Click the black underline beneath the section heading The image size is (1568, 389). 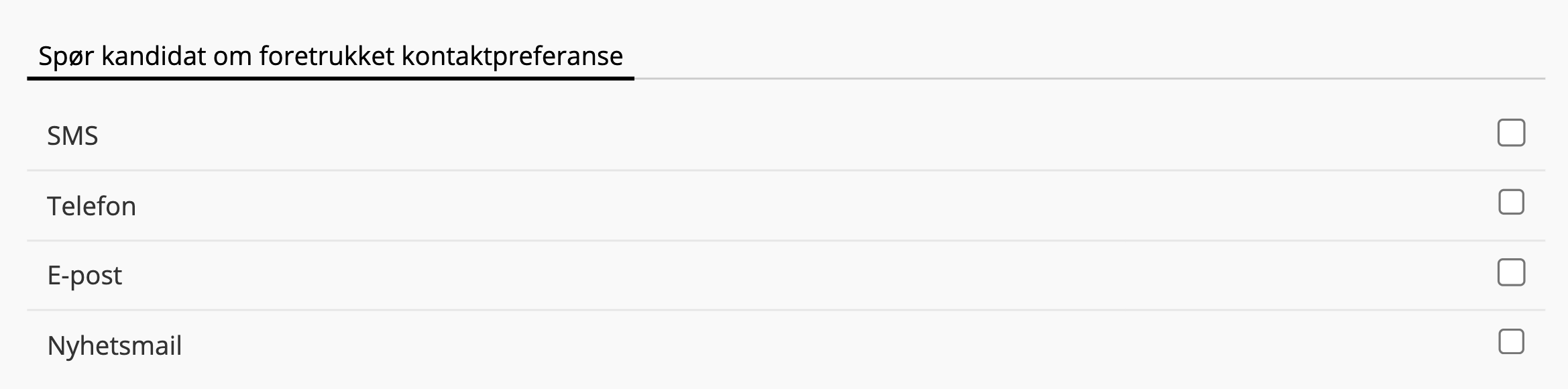(330, 78)
